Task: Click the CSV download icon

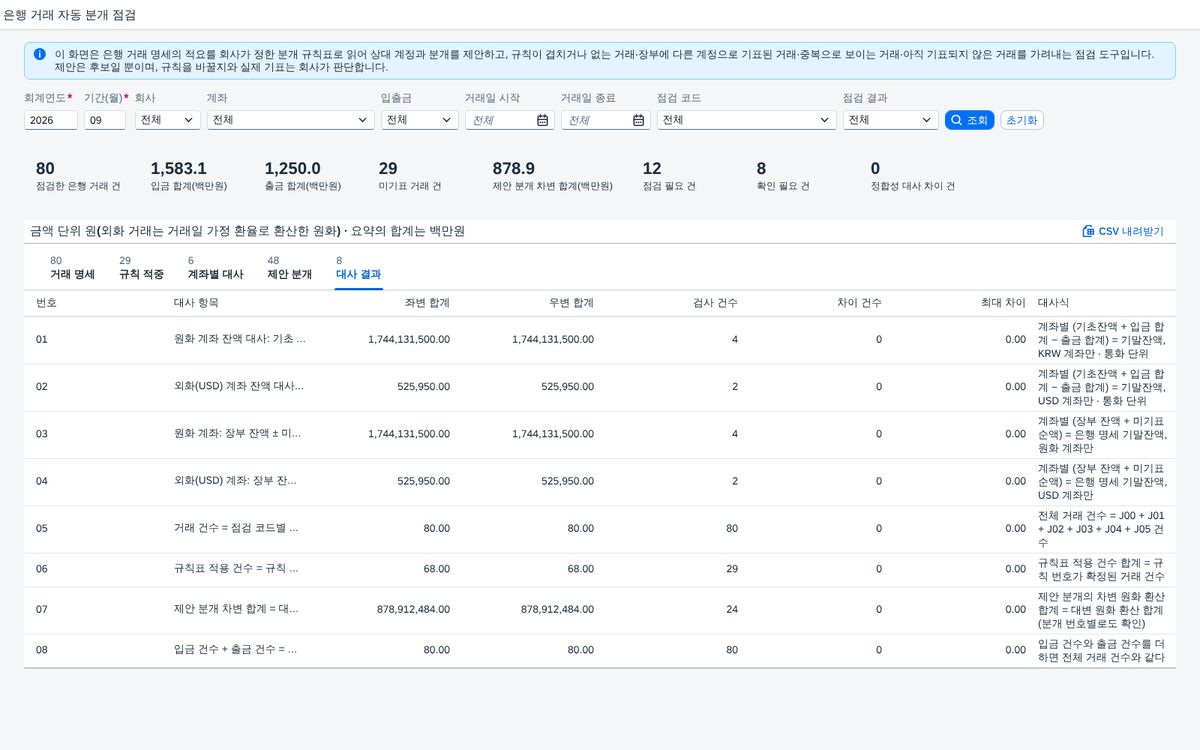Action: point(1088,231)
